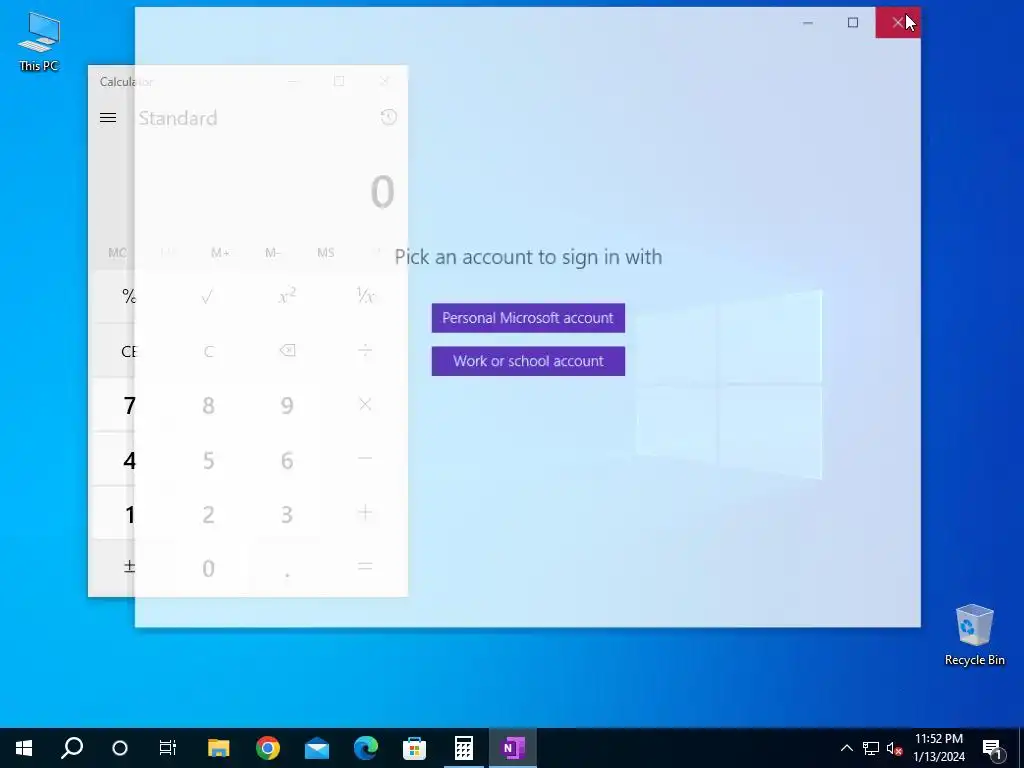Choose Work or school account

pos(528,361)
